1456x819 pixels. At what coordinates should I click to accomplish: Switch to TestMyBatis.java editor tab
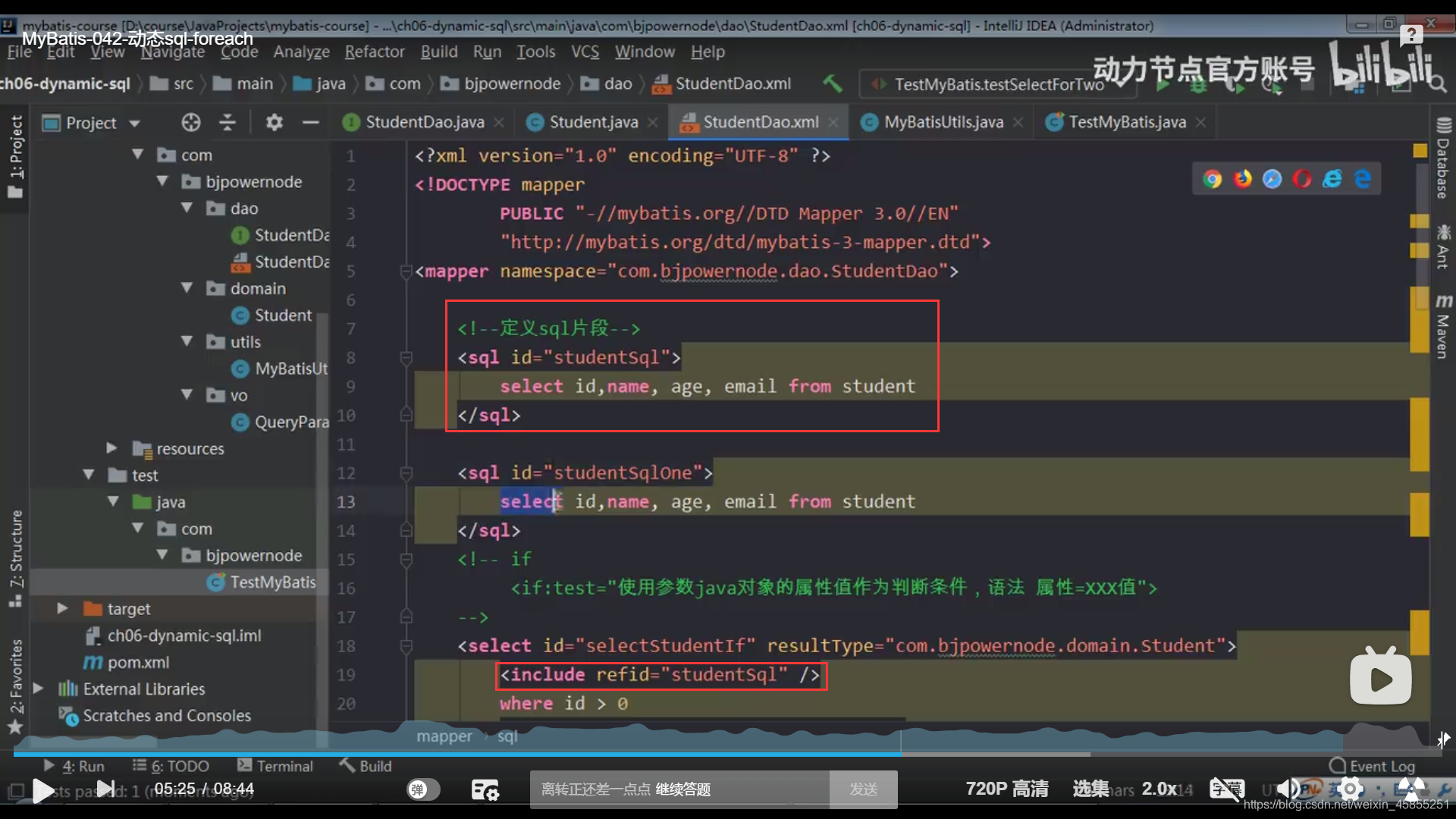[1126, 122]
